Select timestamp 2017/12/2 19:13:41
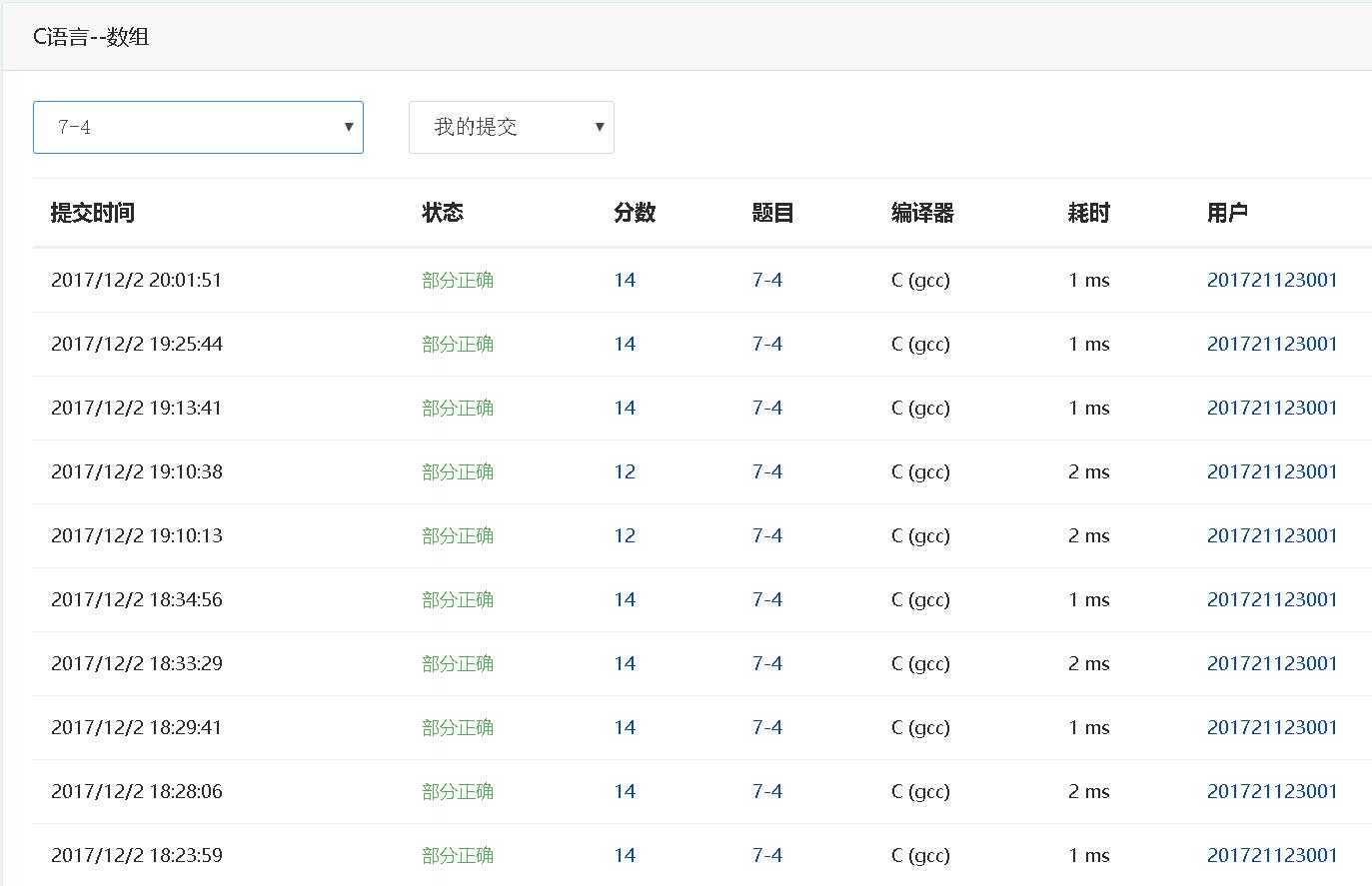1372x886 pixels. pyautogui.click(x=137, y=408)
